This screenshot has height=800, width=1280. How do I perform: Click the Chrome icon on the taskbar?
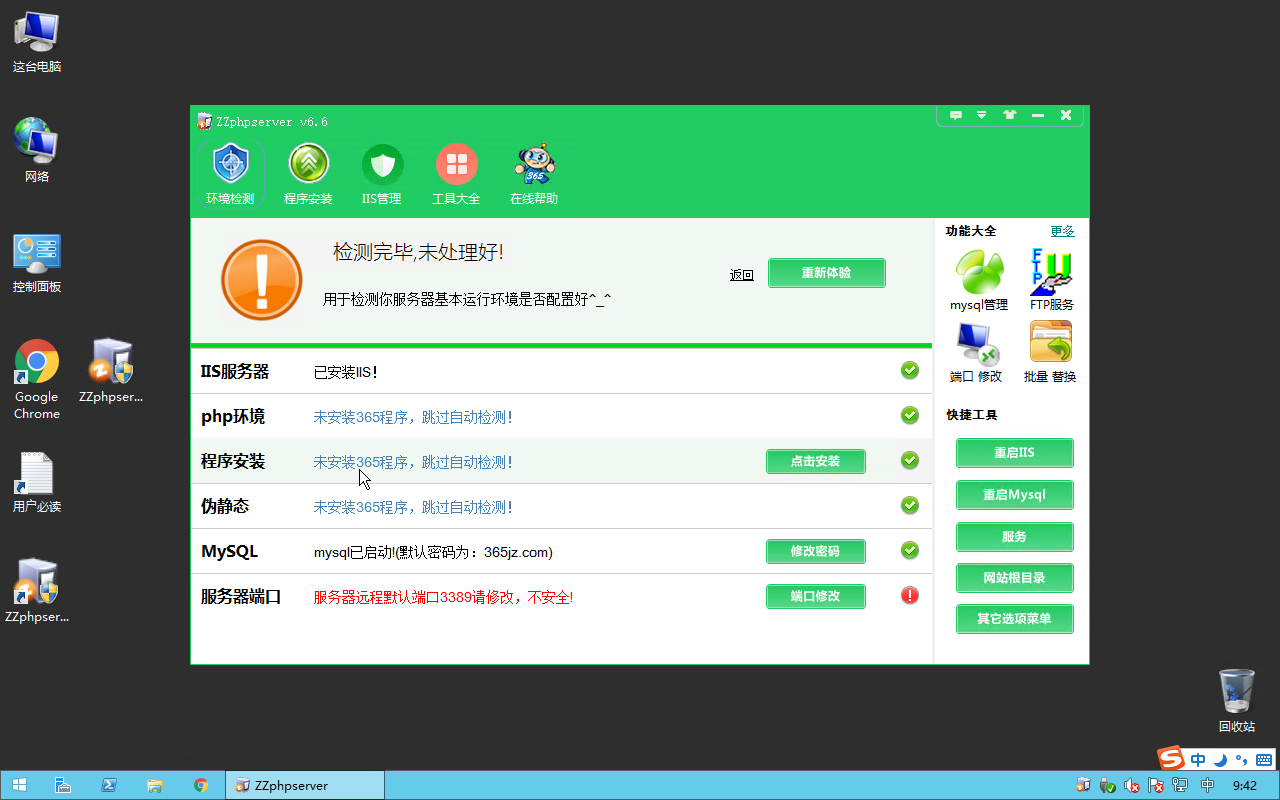point(201,785)
